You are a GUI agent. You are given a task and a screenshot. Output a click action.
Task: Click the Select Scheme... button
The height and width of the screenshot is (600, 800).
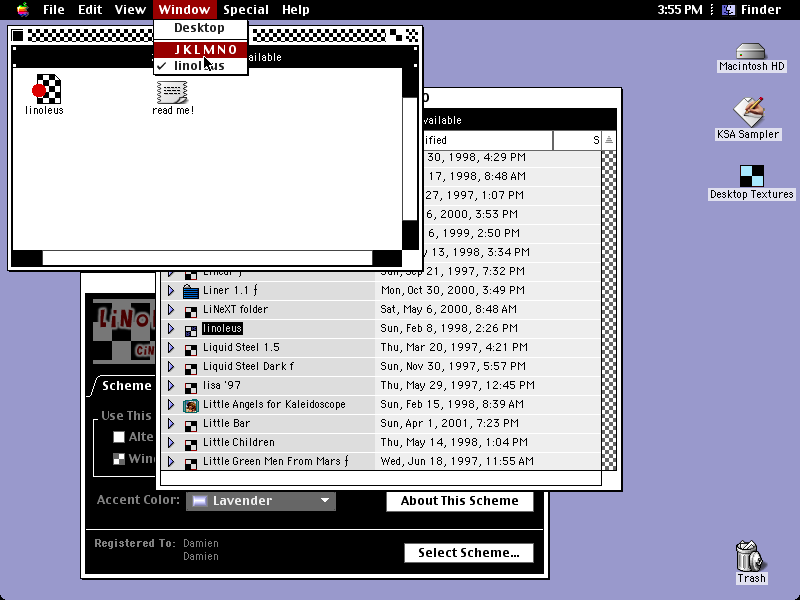click(469, 553)
